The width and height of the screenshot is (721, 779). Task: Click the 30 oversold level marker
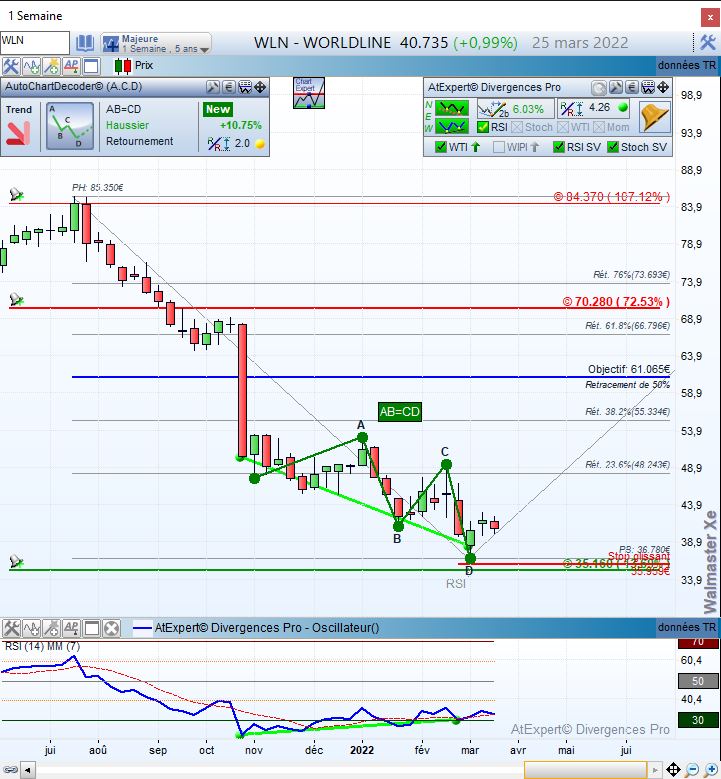tap(698, 720)
